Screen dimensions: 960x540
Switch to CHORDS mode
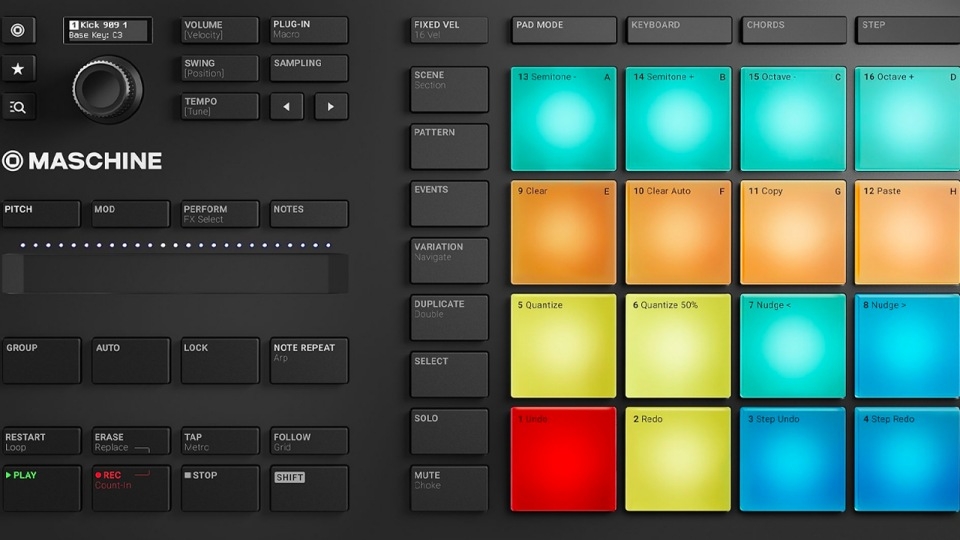[x=794, y=30]
